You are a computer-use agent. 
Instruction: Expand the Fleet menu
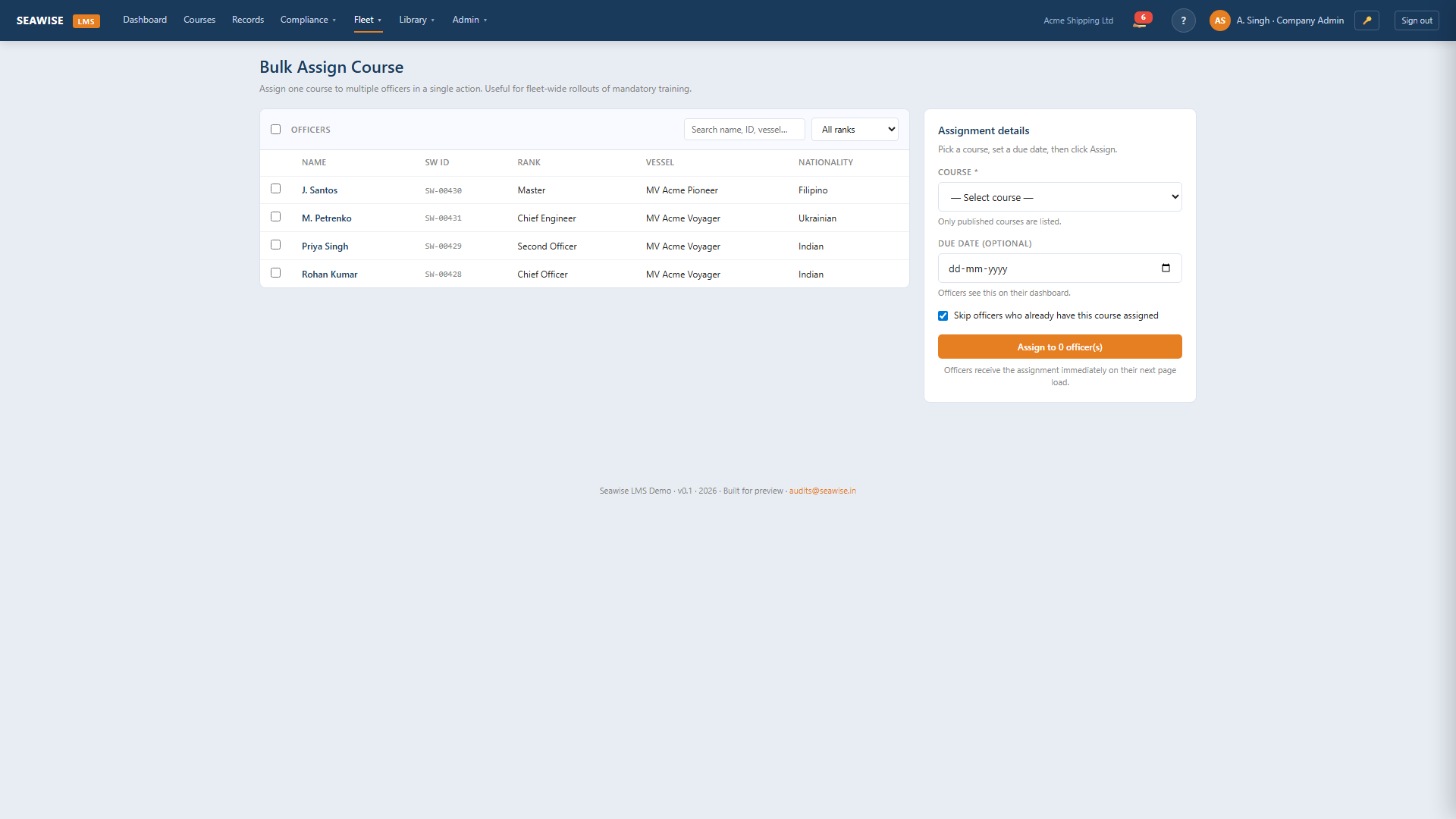coord(368,20)
